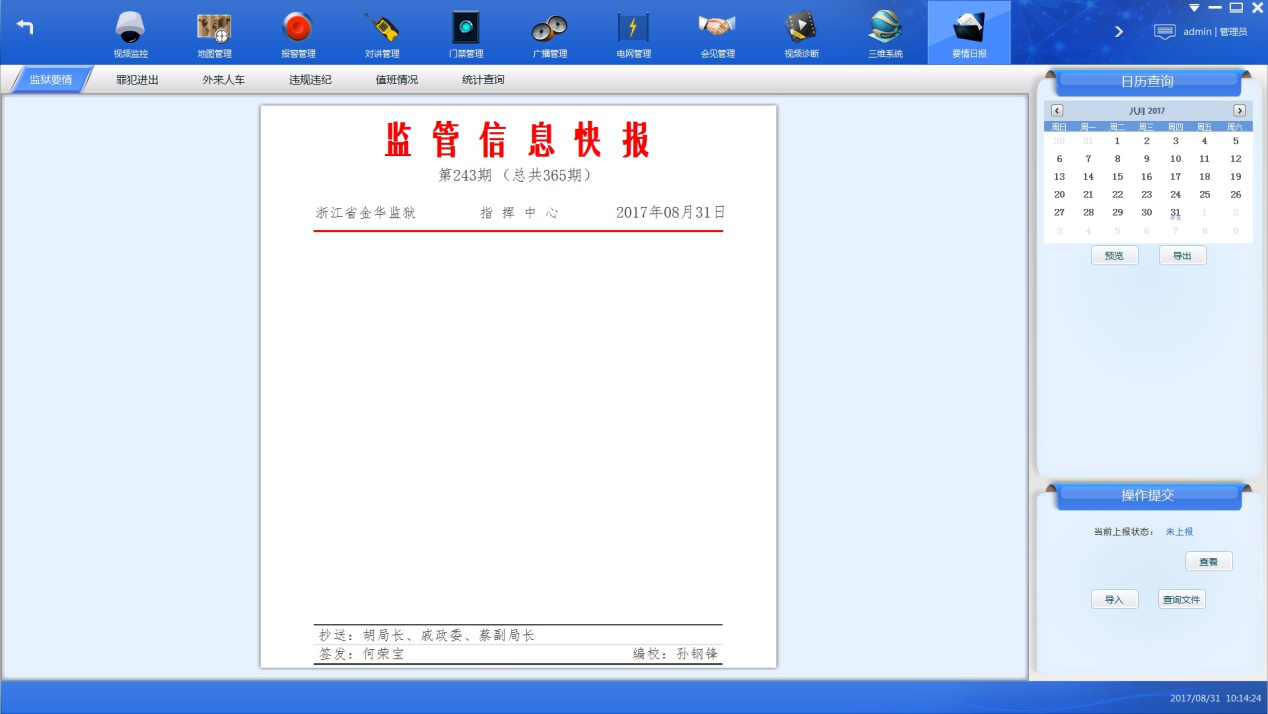Click the back arrow icon
This screenshot has height=714, width=1268.
pos(25,28)
